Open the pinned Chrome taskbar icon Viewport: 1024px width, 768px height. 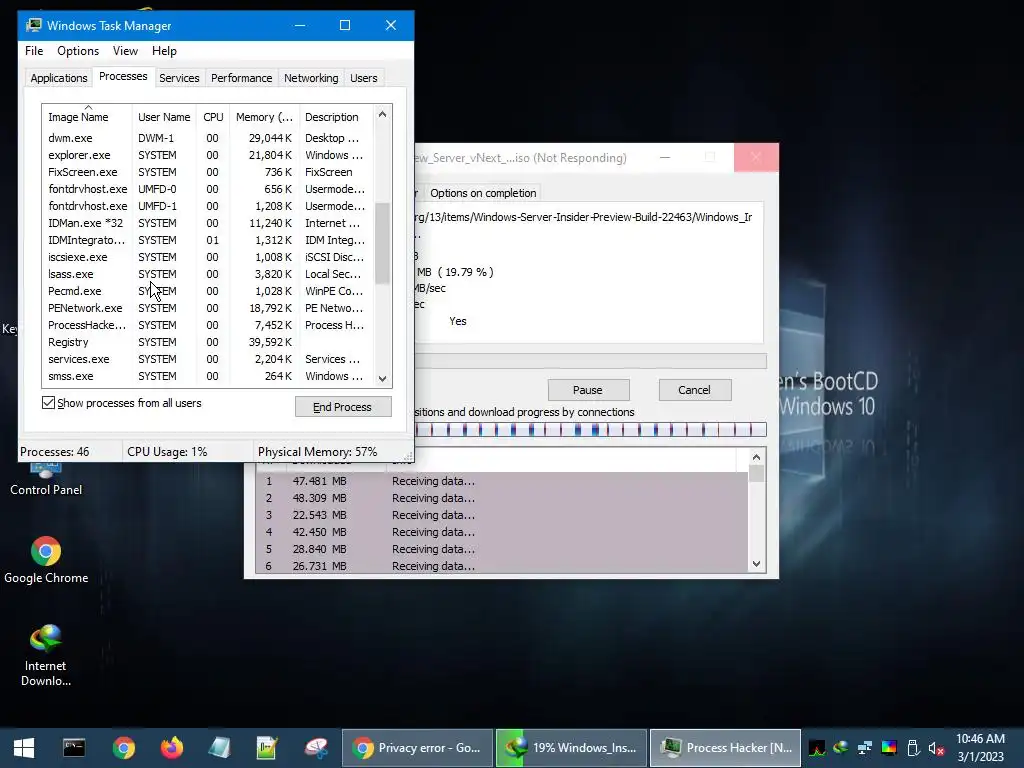[123, 748]
